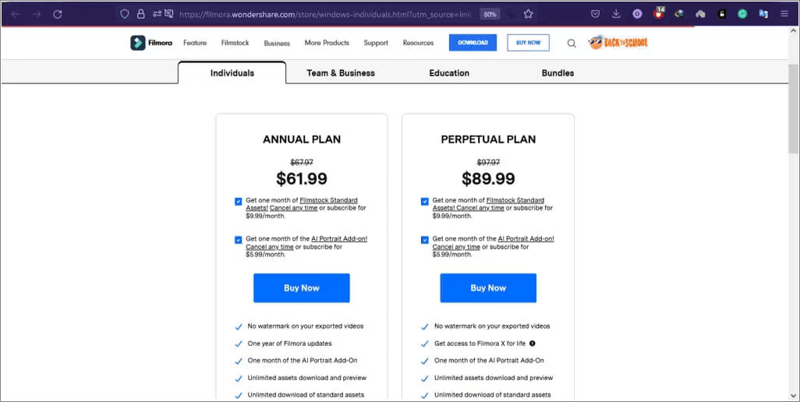800x402 pixels.
Task: Reload the page with the refresh icon
Action: tap(58, 14)
